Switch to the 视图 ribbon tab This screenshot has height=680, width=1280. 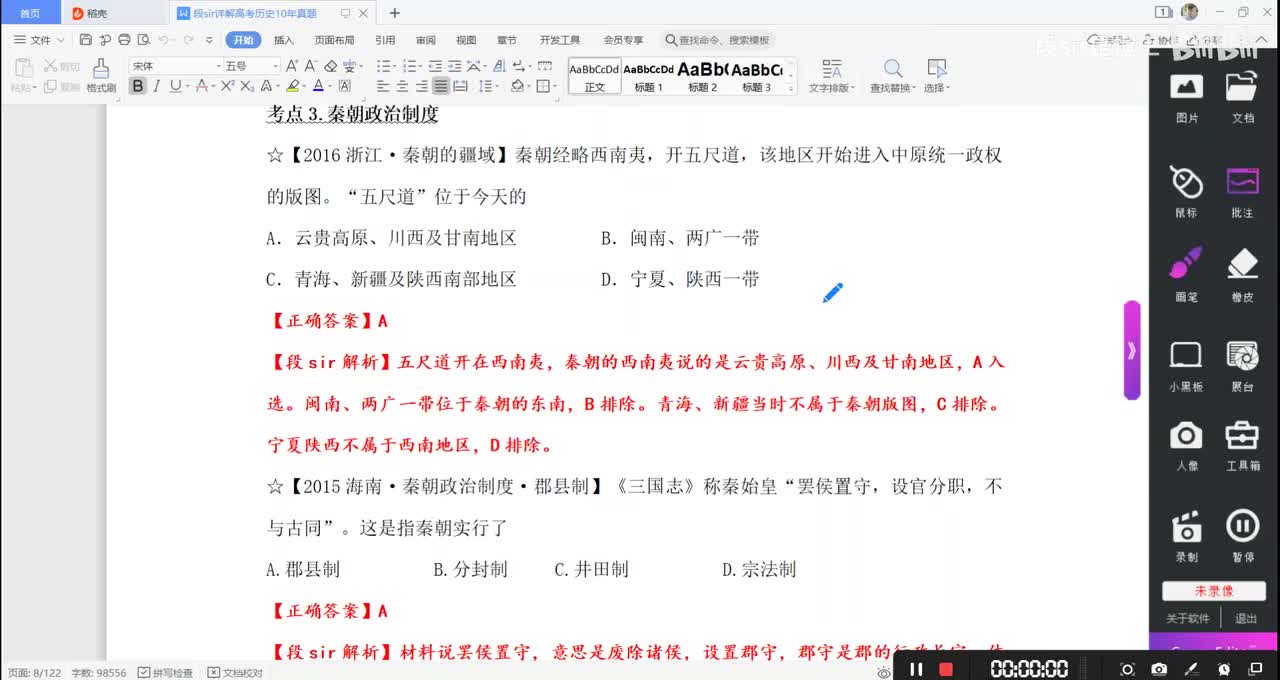[x=466, y=40]
